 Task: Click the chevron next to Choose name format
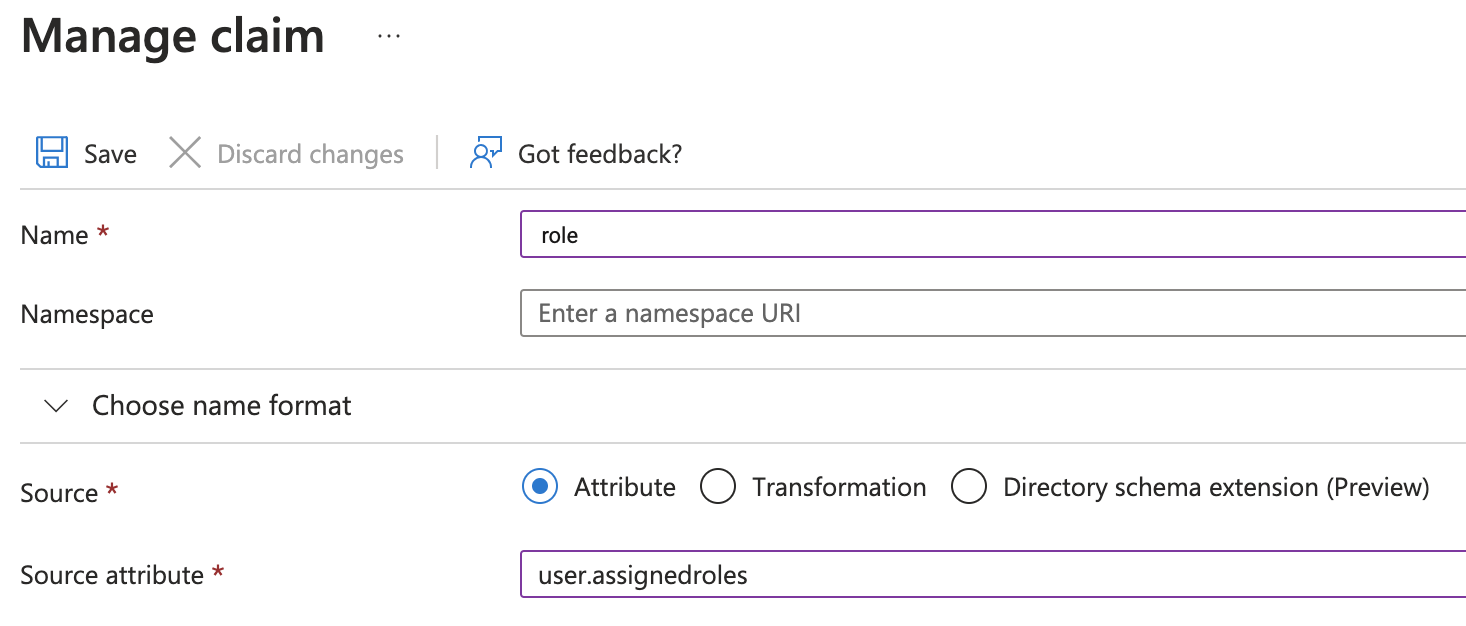[55, 405]
